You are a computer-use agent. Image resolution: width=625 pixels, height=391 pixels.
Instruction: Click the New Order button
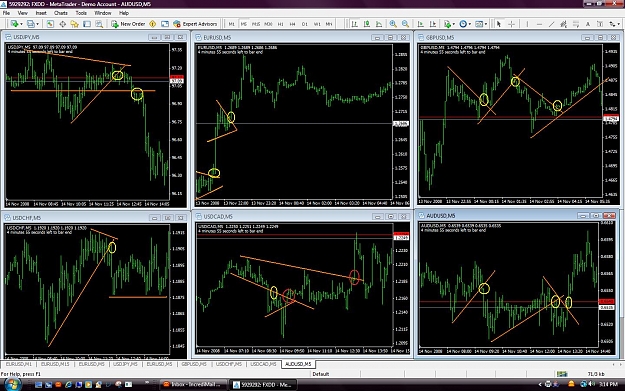128,24
